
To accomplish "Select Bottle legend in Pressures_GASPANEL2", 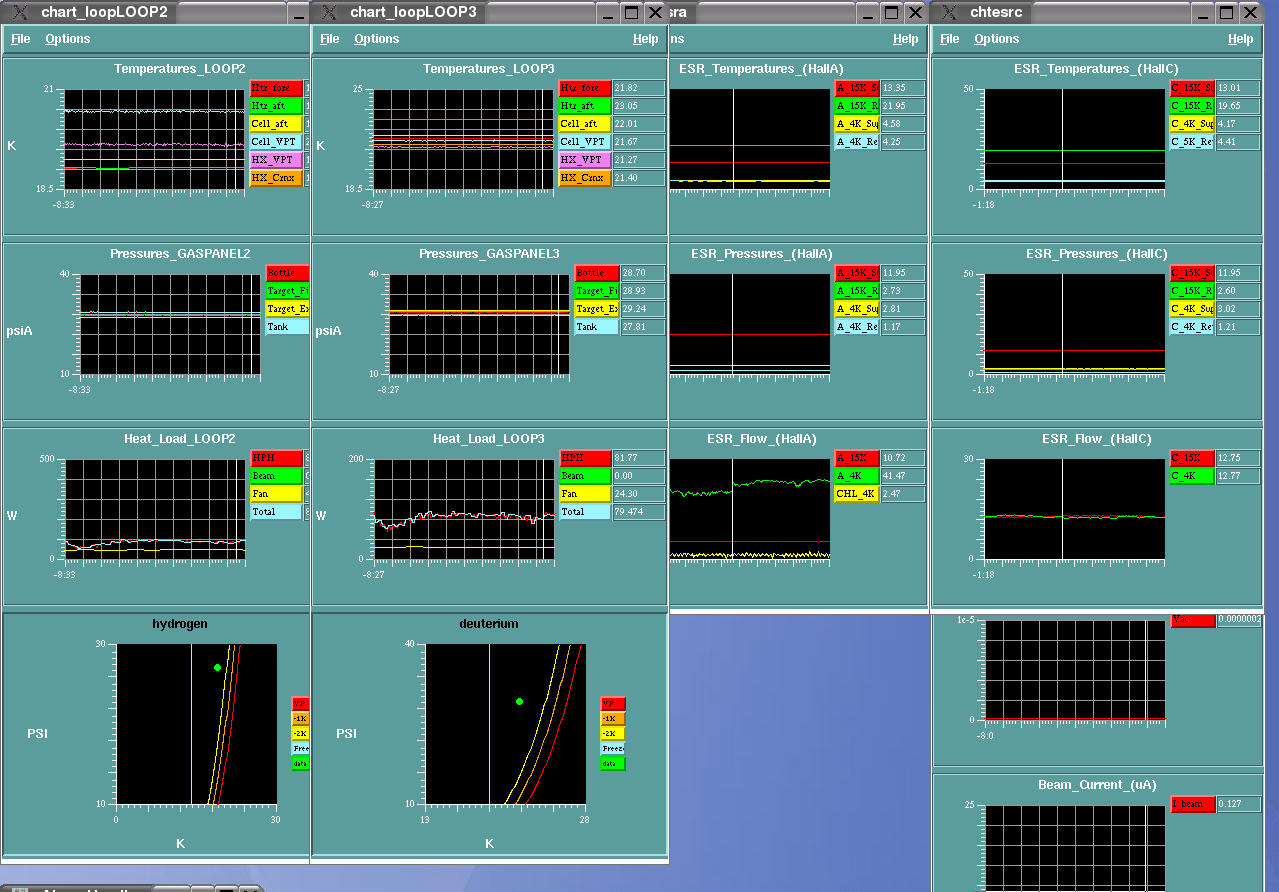I will (x=288, y=273).
